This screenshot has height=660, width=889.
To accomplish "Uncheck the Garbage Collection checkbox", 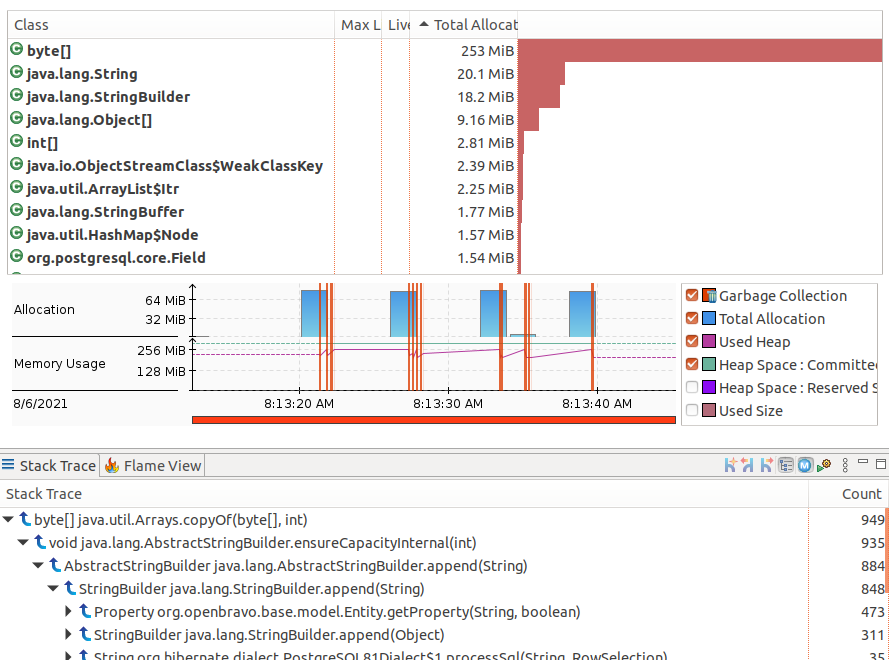I will [692, 296].
